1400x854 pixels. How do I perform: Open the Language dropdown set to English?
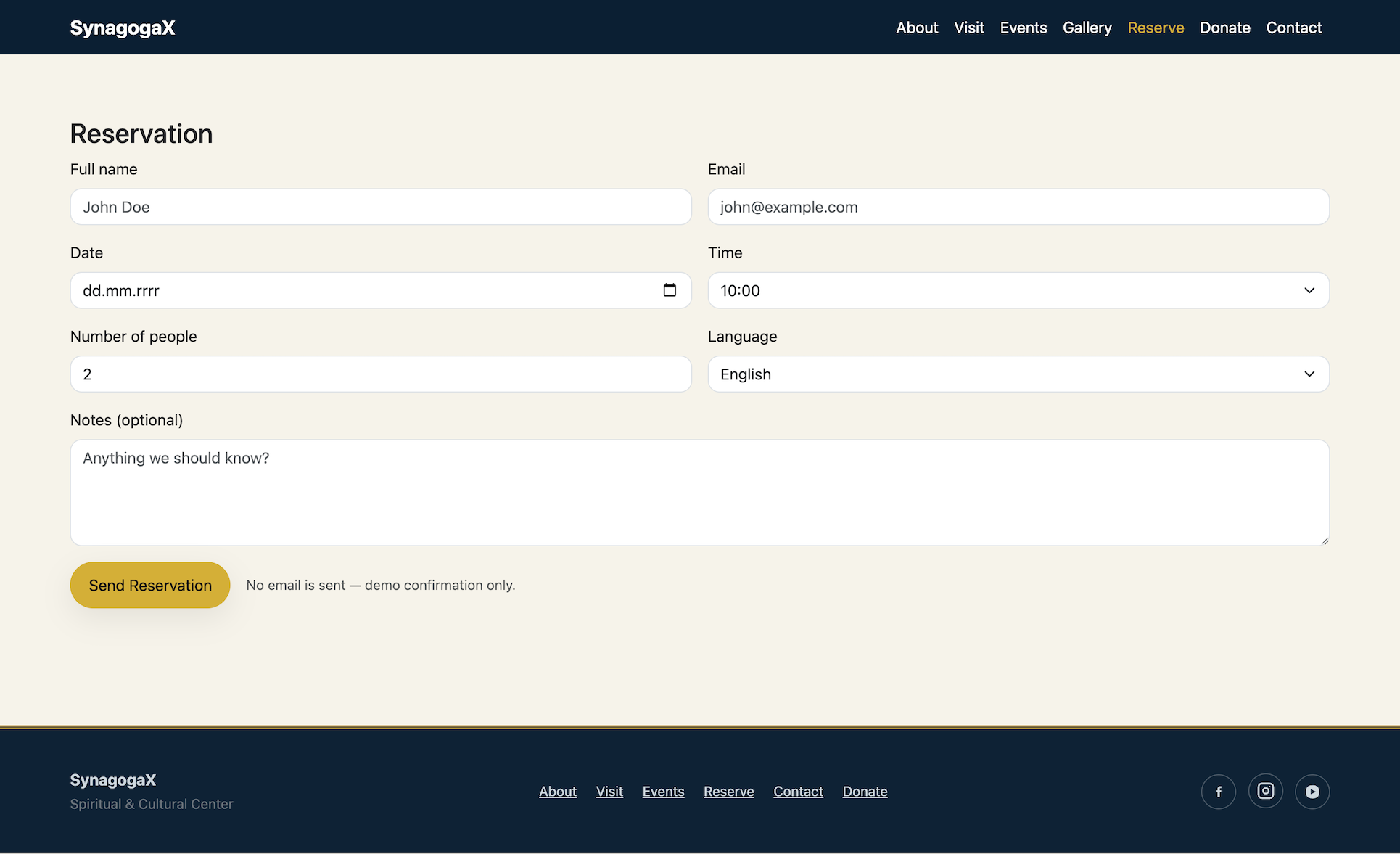[1018, 374]
